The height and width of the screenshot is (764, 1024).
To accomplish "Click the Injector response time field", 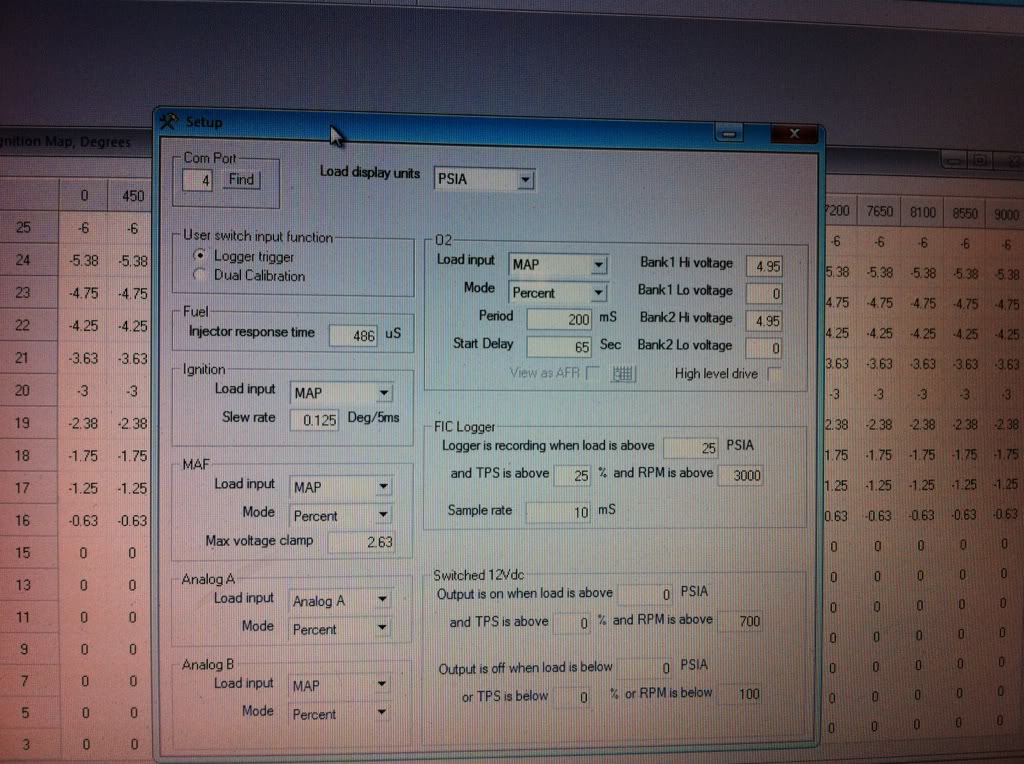I will 353,336.
